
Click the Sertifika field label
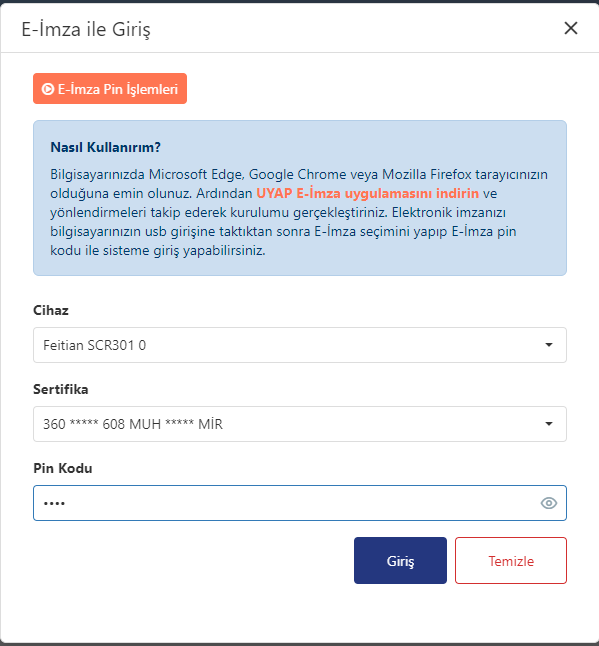point(61,389)
